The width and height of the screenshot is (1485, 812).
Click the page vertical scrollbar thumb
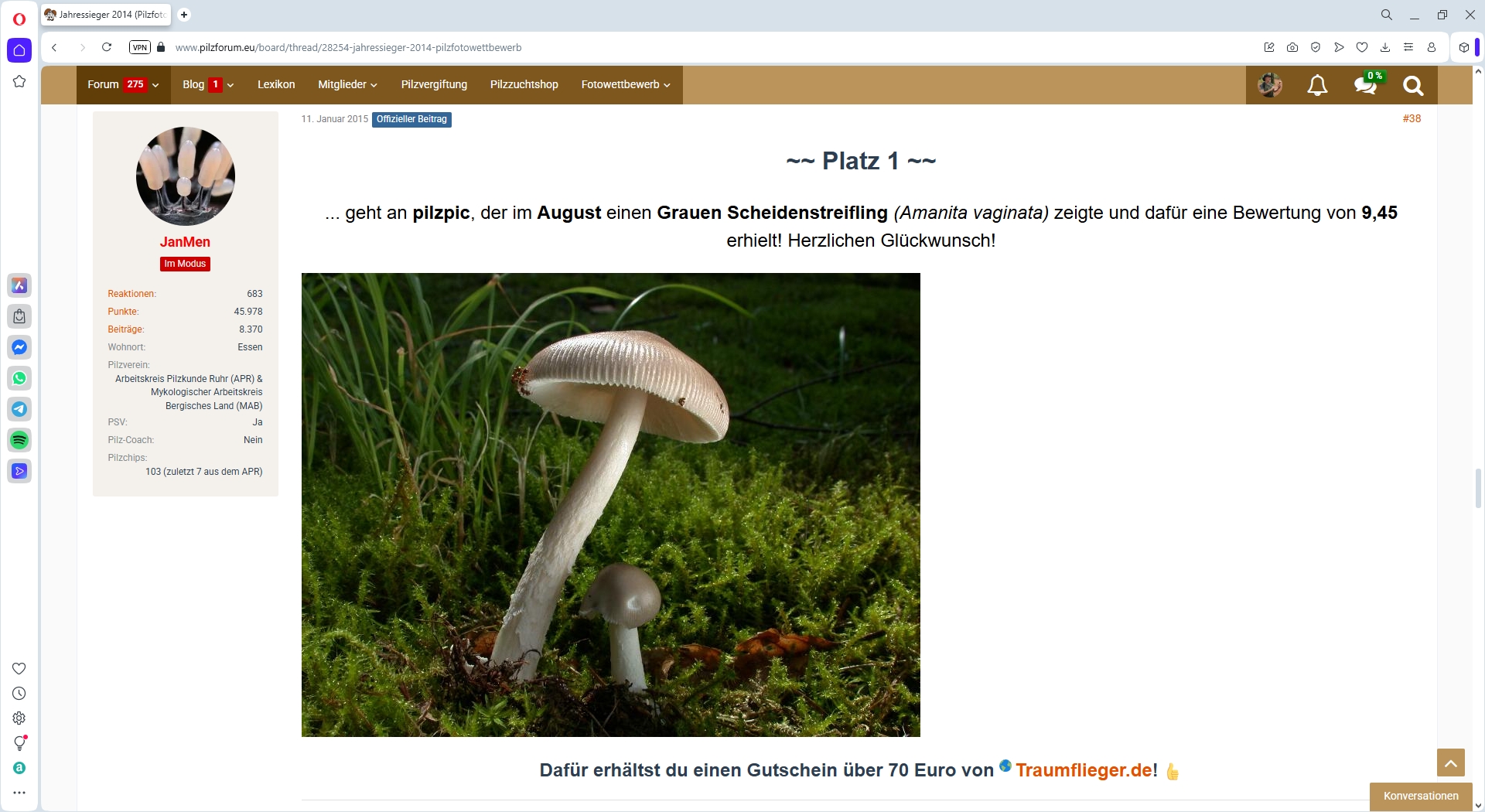[x=1478, y=487]
